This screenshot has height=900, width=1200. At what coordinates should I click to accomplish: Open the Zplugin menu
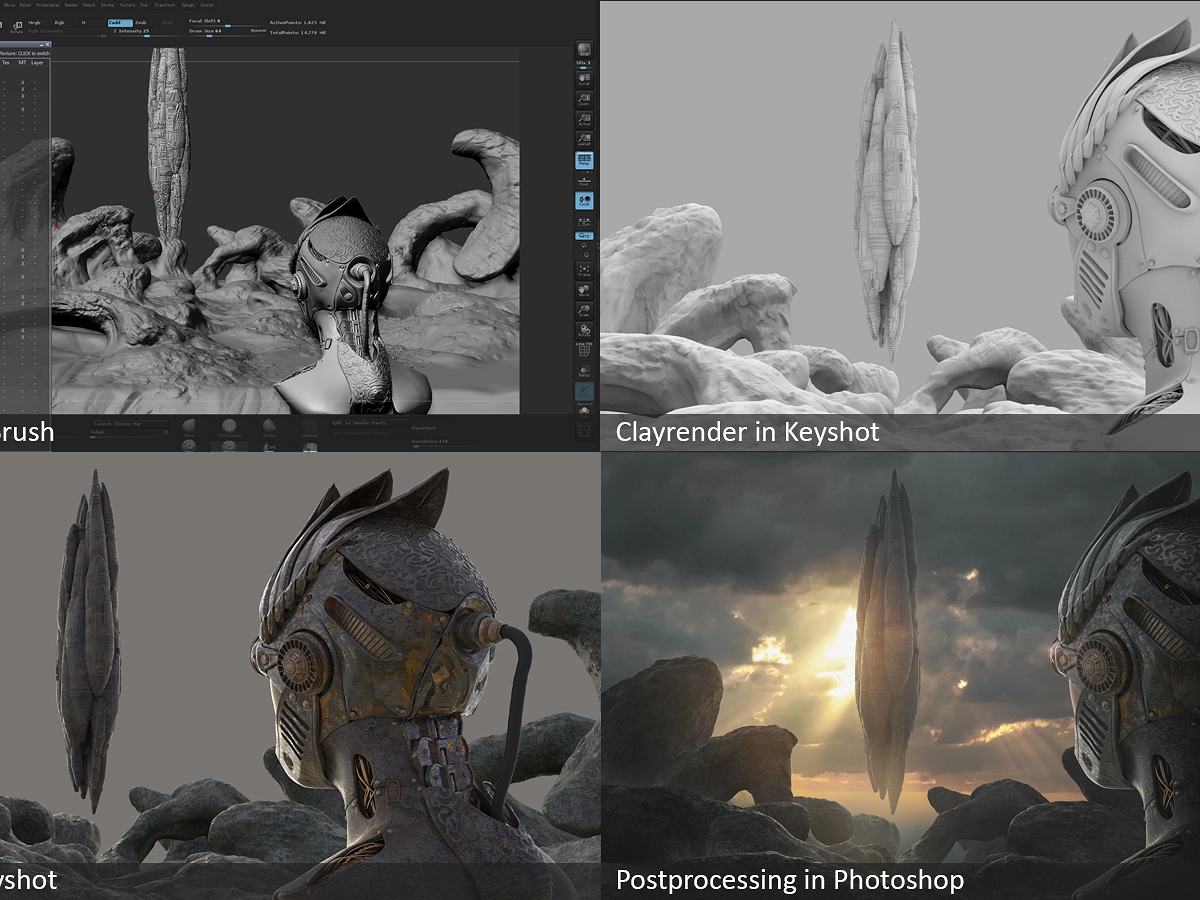click(188, 5)
